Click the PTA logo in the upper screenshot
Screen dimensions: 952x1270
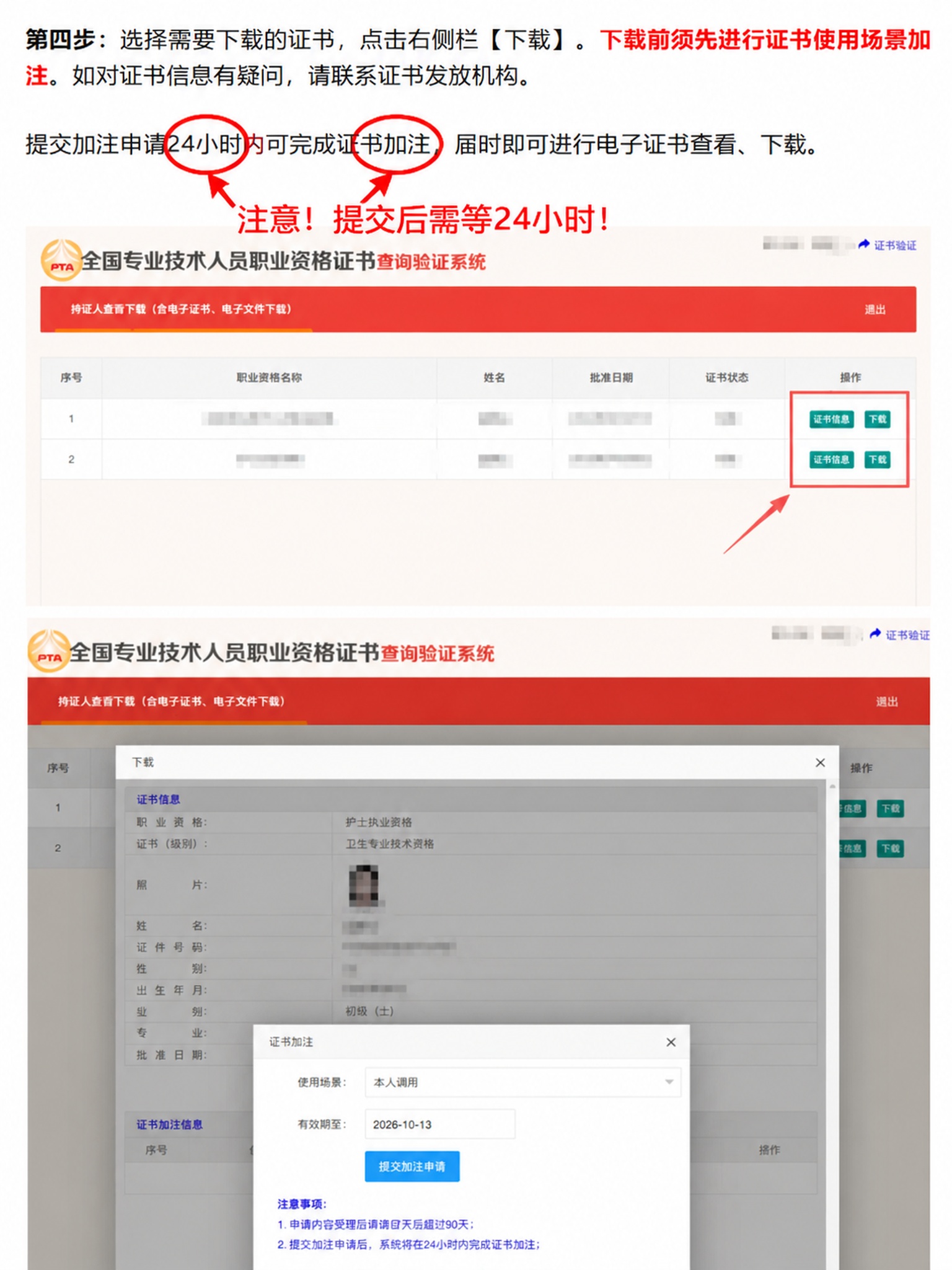[x=61, y=260]
